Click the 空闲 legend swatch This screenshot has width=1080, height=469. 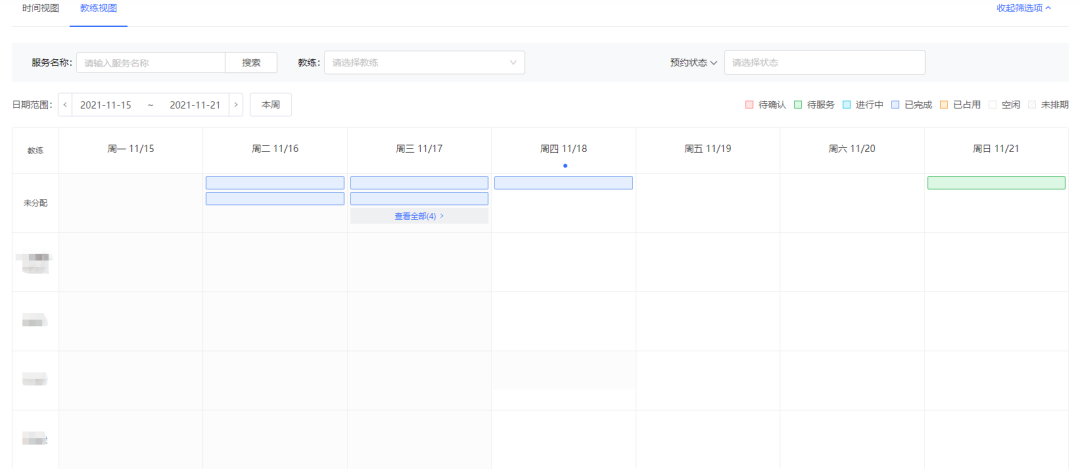pos(993,105)
